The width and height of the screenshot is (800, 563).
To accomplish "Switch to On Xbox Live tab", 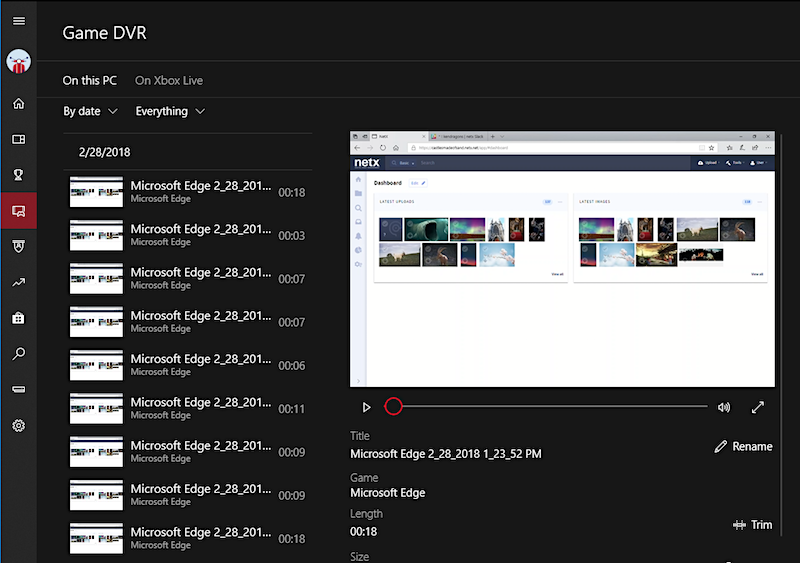I will (x=169, y=80).
